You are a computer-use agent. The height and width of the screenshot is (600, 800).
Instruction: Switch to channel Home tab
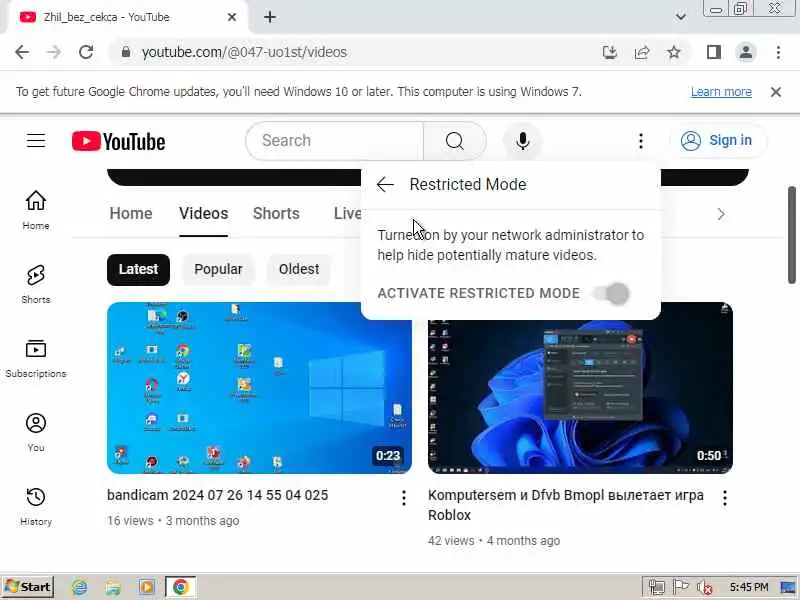click(131, 213)
